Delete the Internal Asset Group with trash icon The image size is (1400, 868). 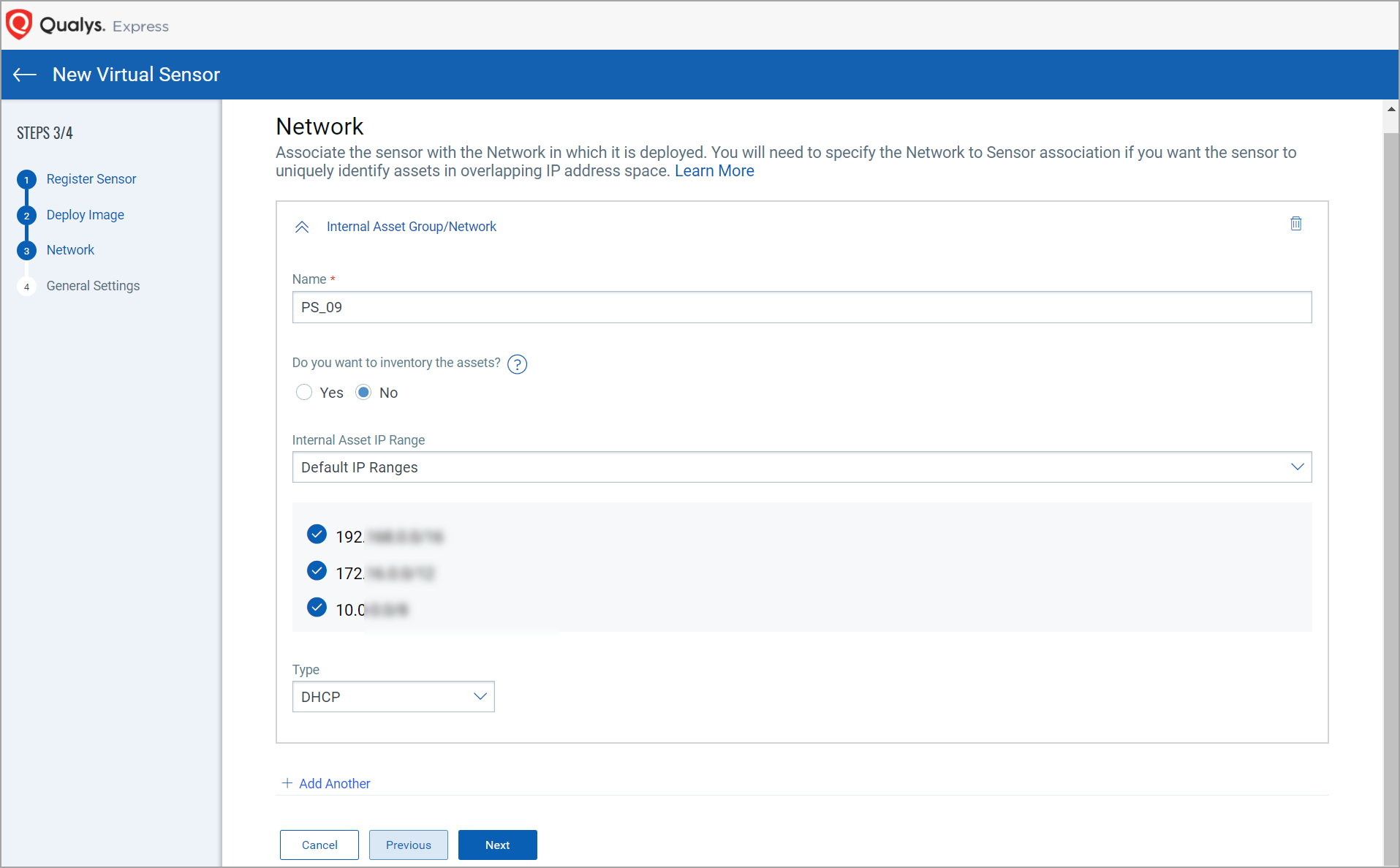[1295, 224]
